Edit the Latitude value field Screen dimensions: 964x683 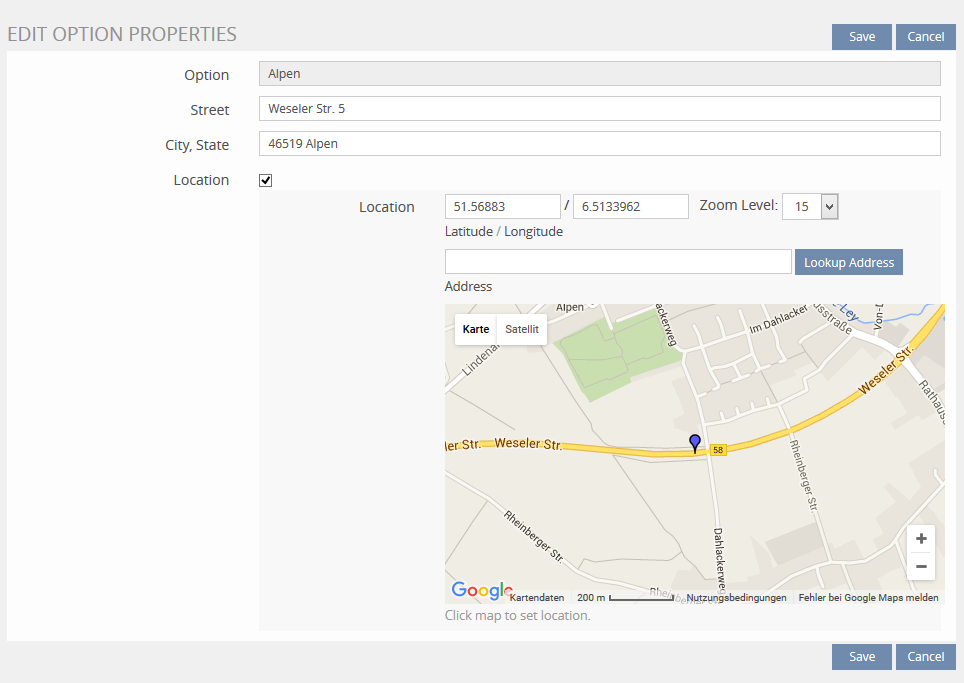point(502,207)
